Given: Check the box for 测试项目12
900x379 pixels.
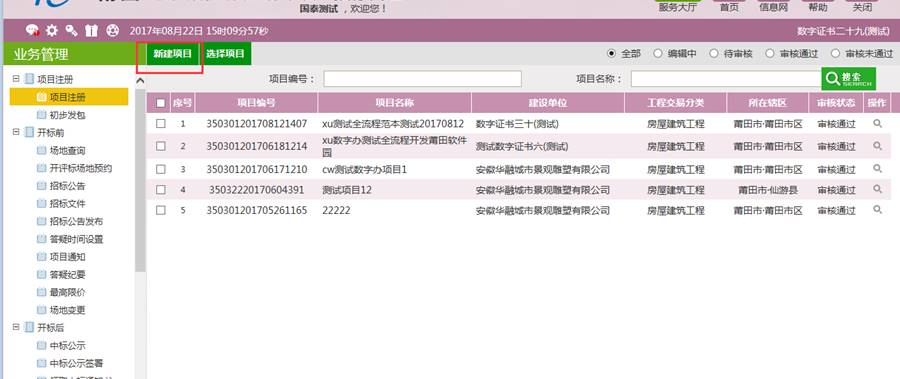Looking at the screenshot, I should point(161,190).
